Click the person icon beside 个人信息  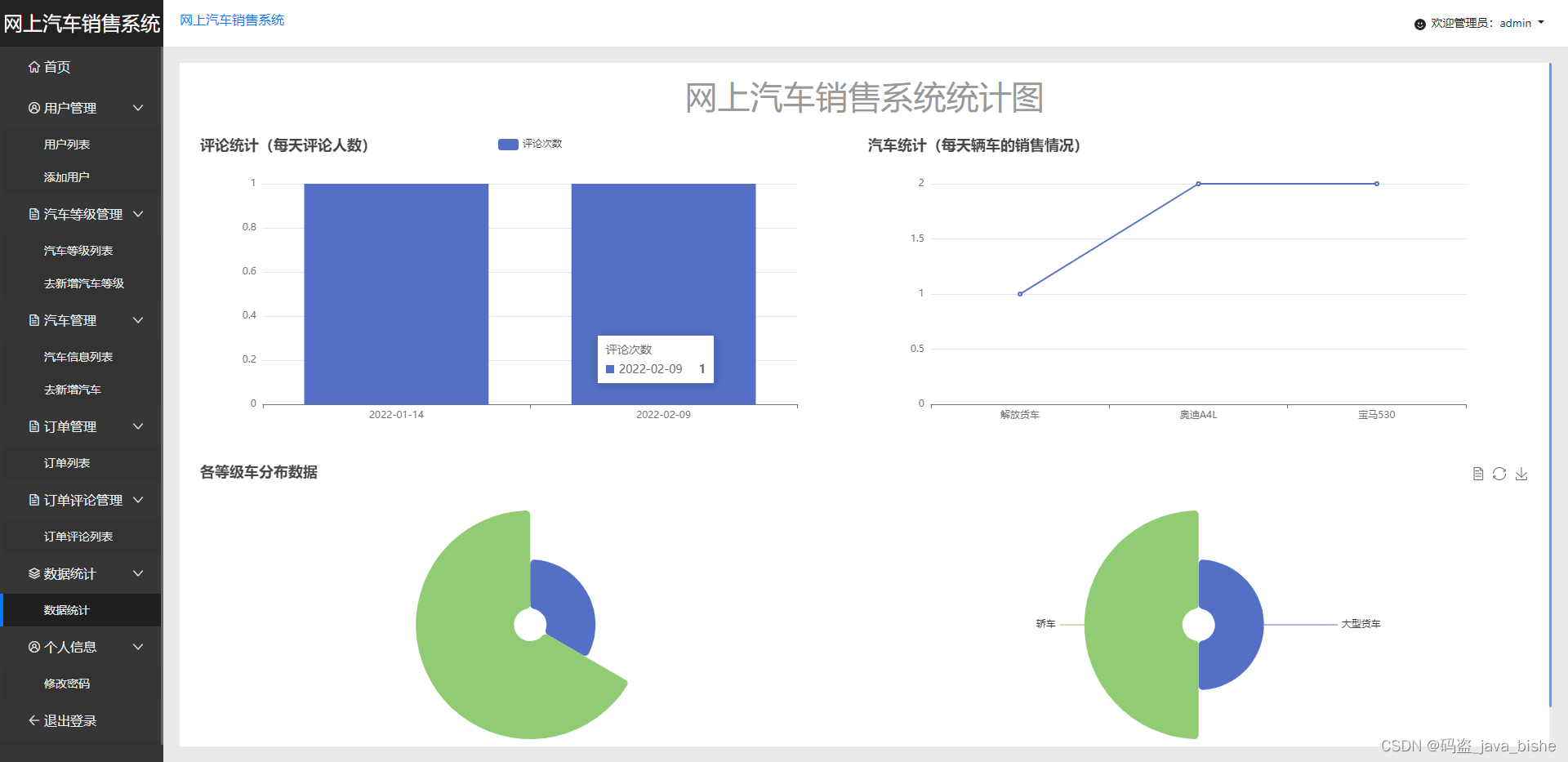point(34,647)
